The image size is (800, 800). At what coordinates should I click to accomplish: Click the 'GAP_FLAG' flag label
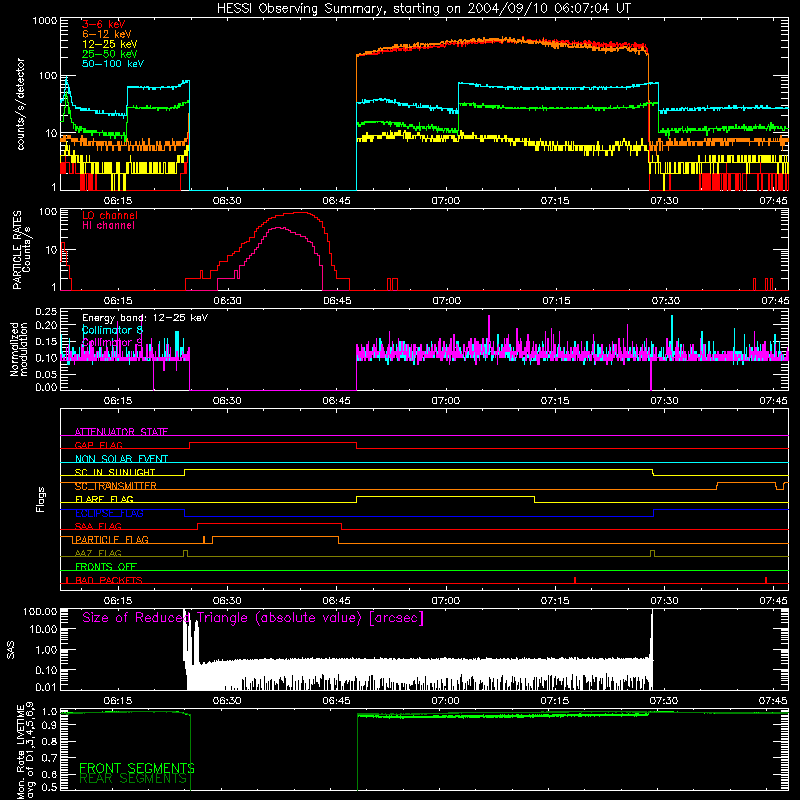coord(98,445)
